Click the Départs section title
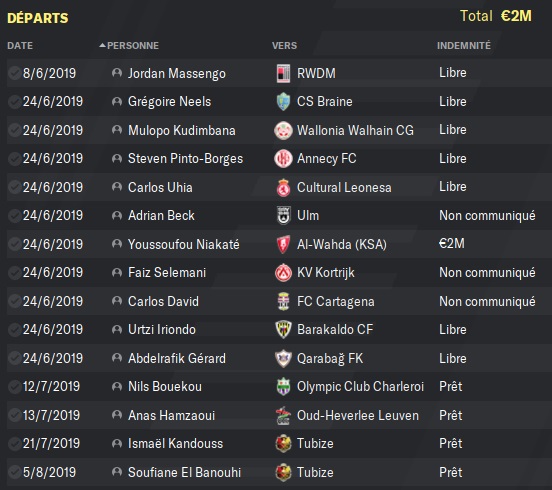552x490 pixels. [x=38, y=18]
